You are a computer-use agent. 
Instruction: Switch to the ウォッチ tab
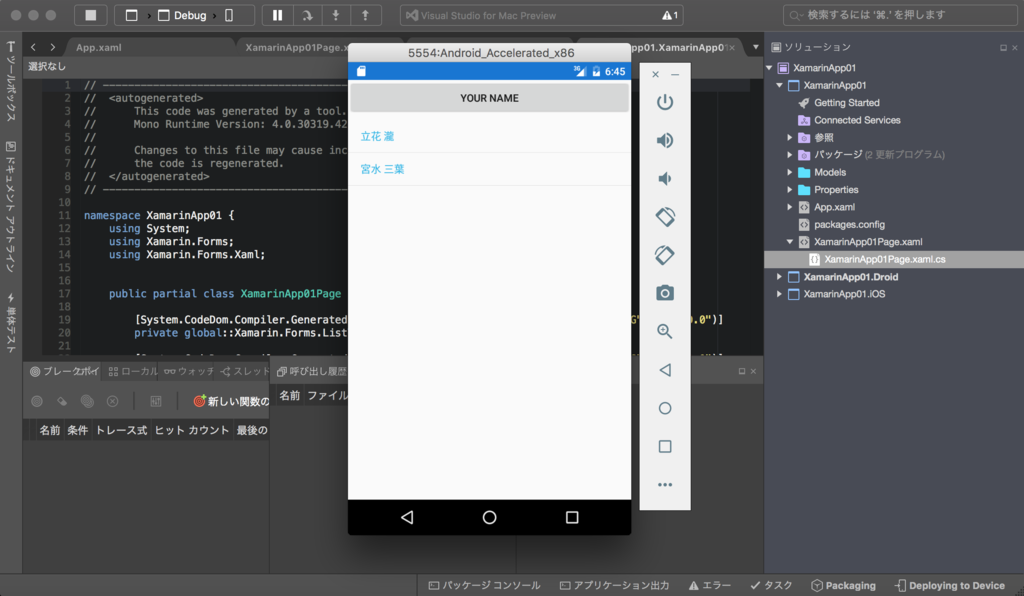189,371
